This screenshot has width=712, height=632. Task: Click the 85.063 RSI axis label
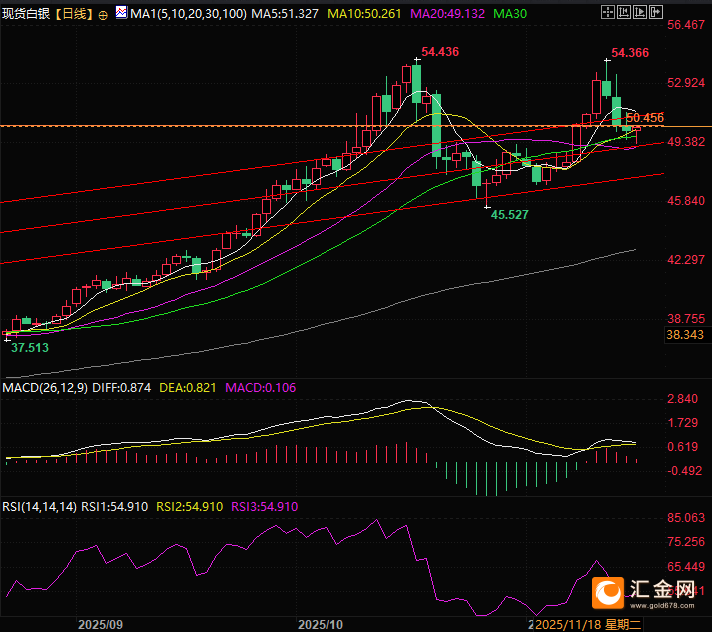(686, 518)
